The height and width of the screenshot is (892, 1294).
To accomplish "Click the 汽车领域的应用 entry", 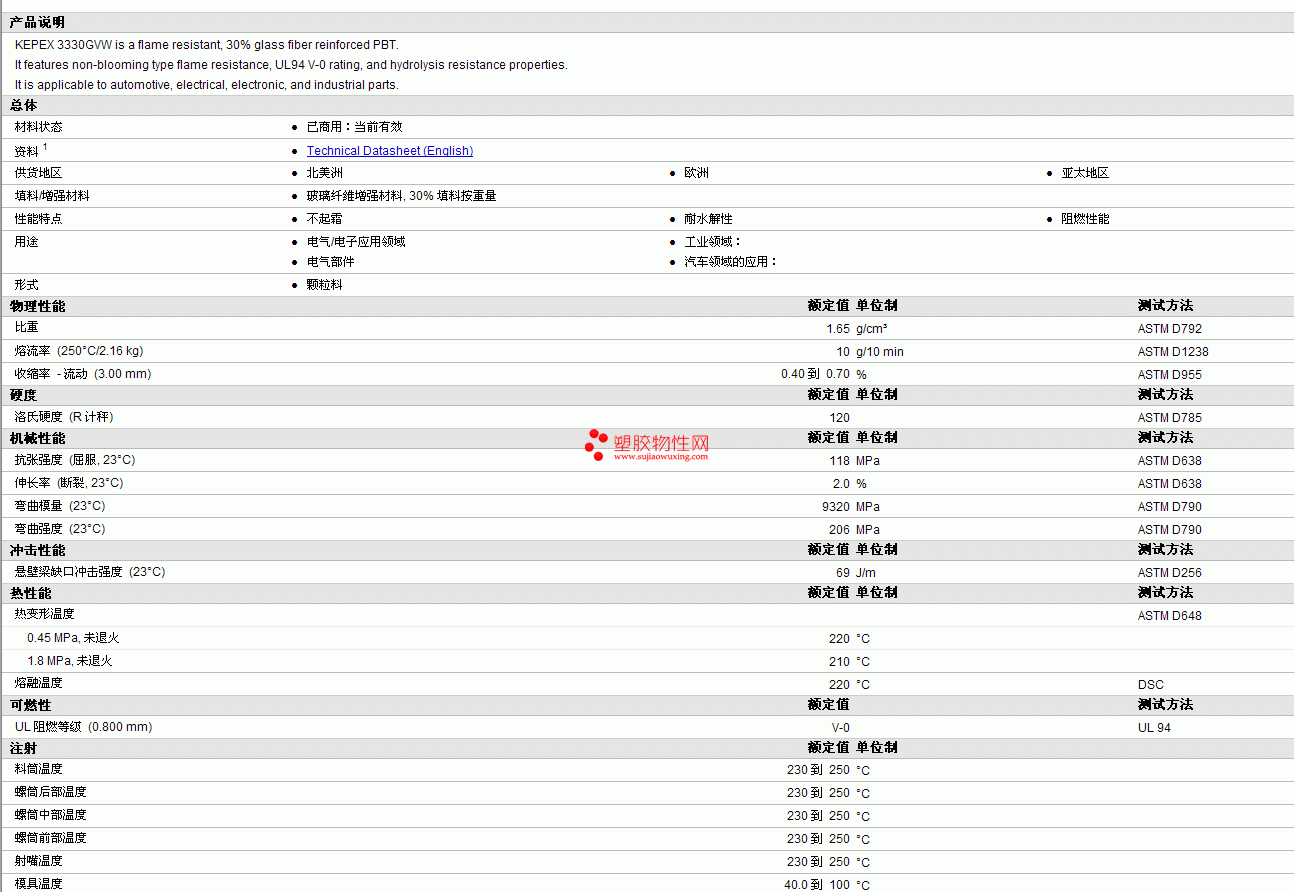I will tap(731, 262).
